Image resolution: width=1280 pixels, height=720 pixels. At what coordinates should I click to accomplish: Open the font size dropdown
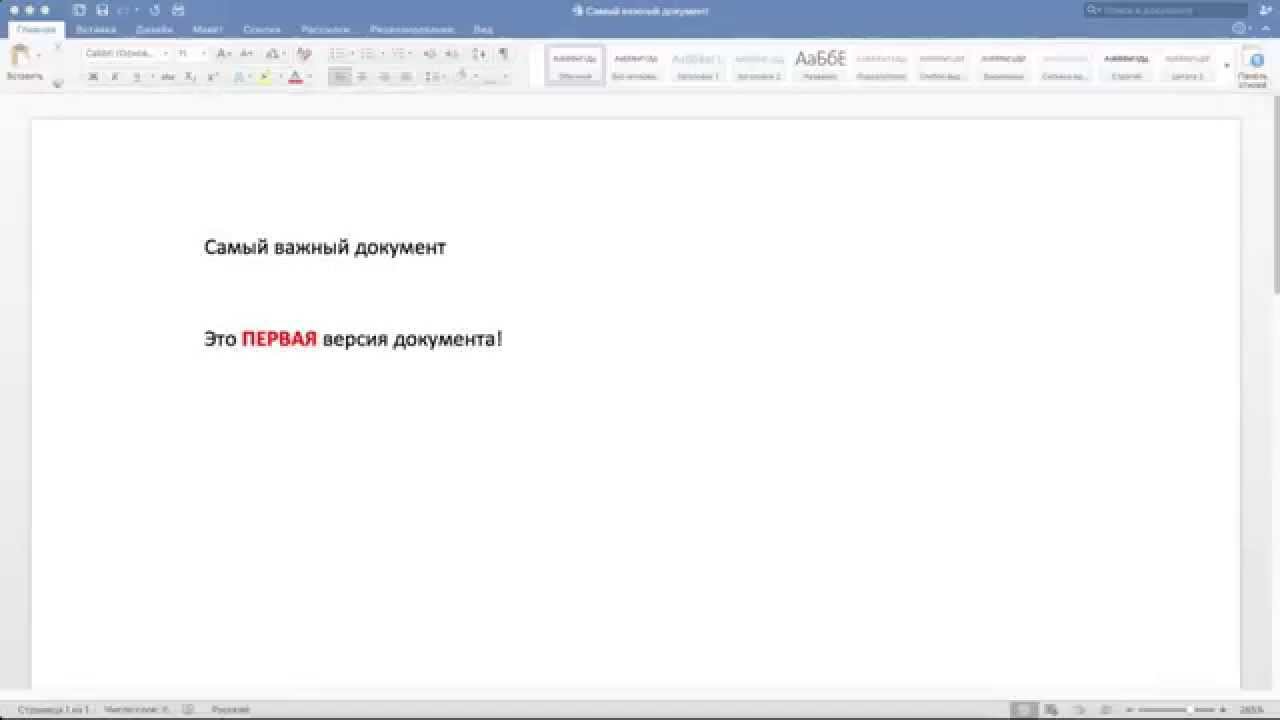click(x=203, y=53)
